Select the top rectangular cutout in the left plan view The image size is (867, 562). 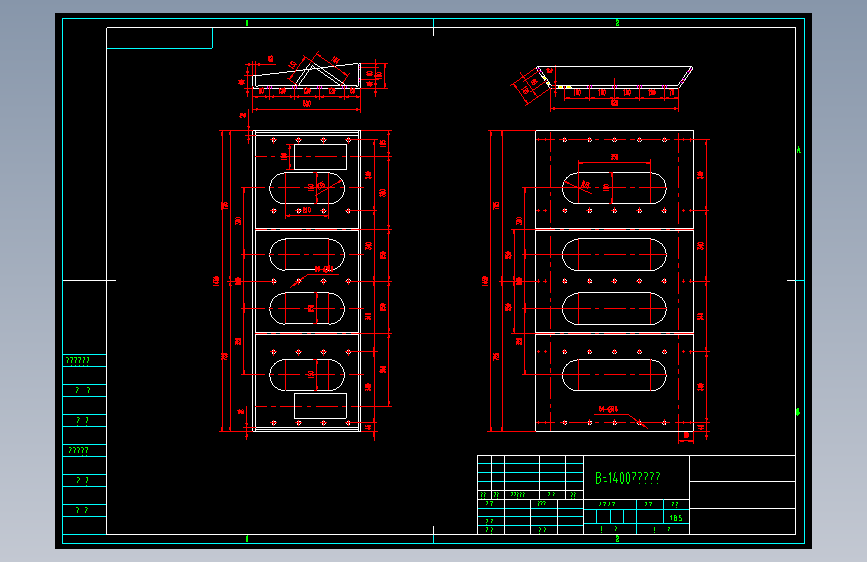point(320,157)
